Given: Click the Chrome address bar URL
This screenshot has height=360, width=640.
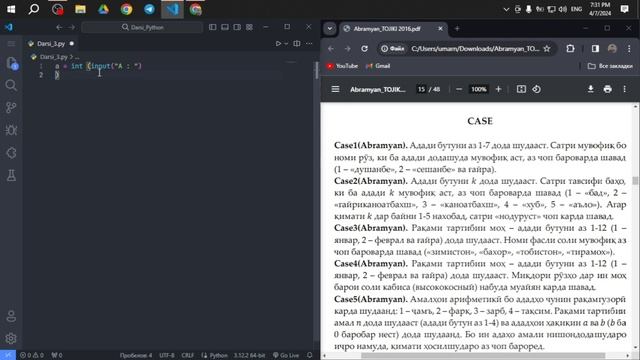Looking at the screenshot, I should pos(475,49).
